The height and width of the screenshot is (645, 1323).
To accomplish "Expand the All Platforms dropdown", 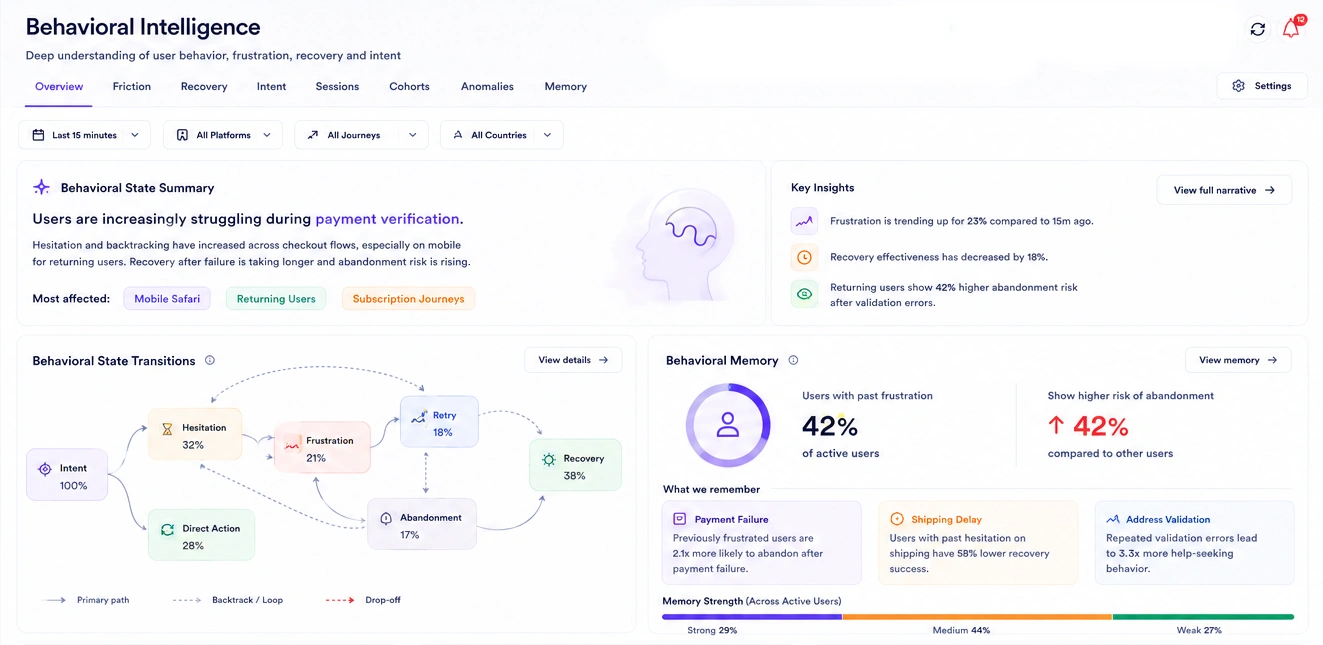I will [x=223, y=135].
